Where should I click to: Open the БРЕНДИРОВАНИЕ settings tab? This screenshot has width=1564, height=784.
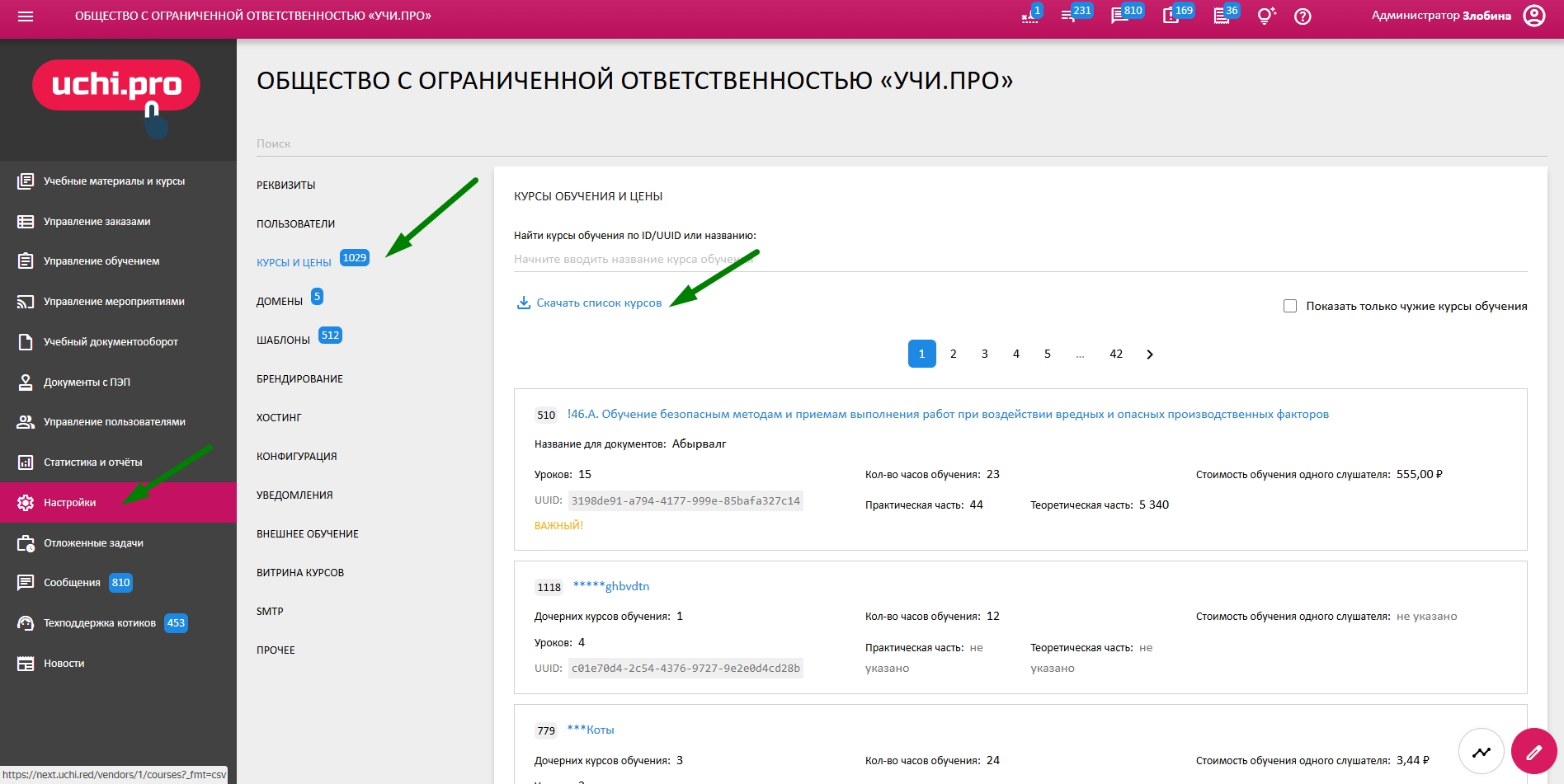pyautogui.click(x=299, y=378)
